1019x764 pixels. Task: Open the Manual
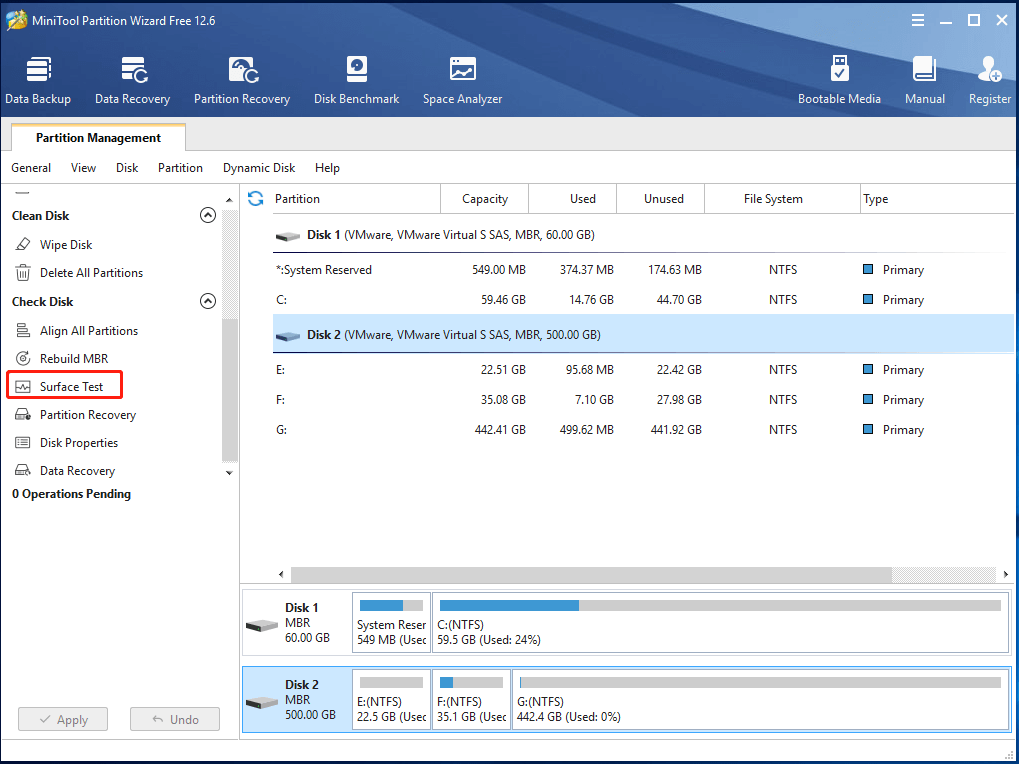pyautogui.click(x=924, y=81)
